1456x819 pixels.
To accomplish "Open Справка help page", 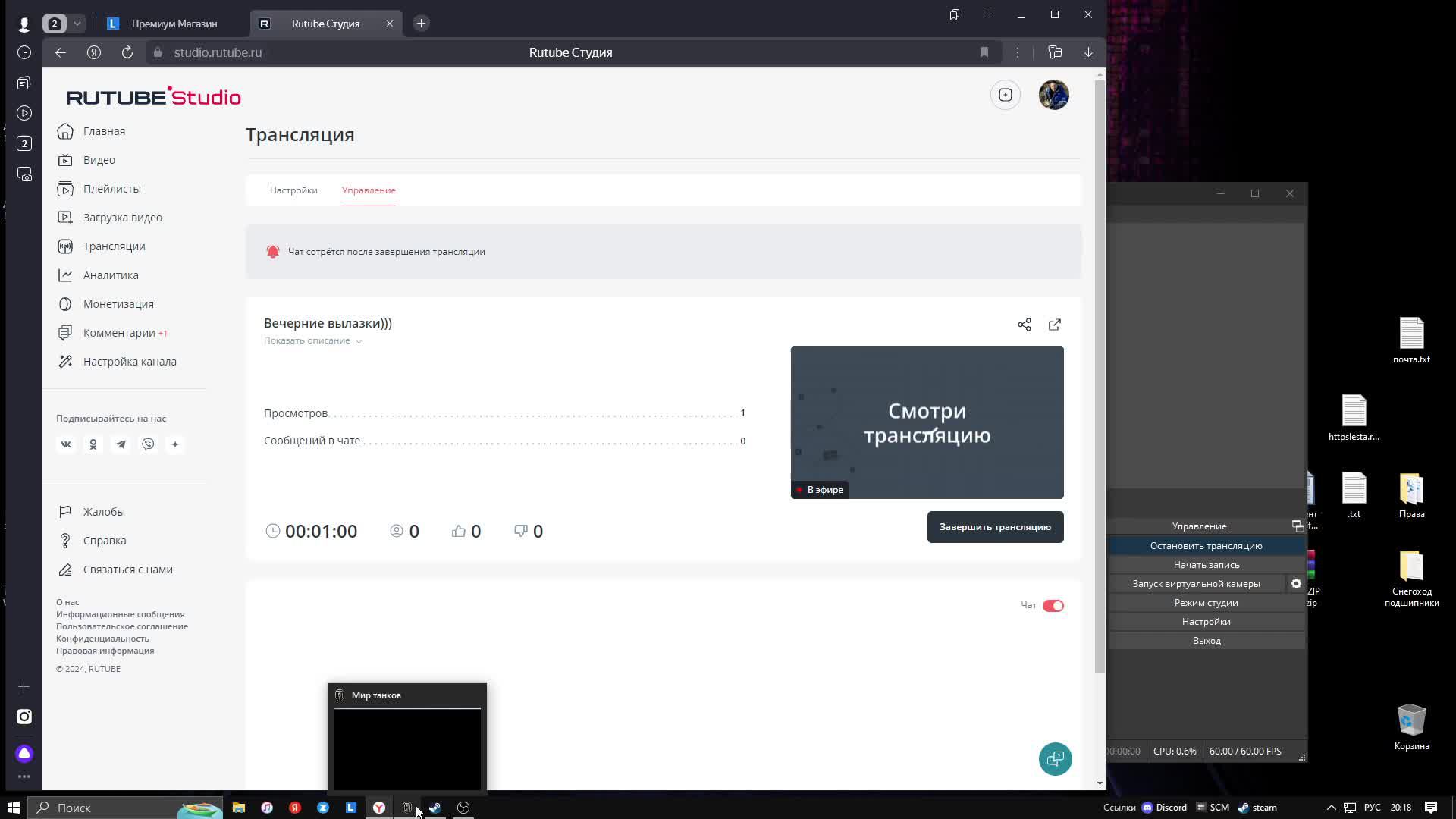I will coord(92,541).
